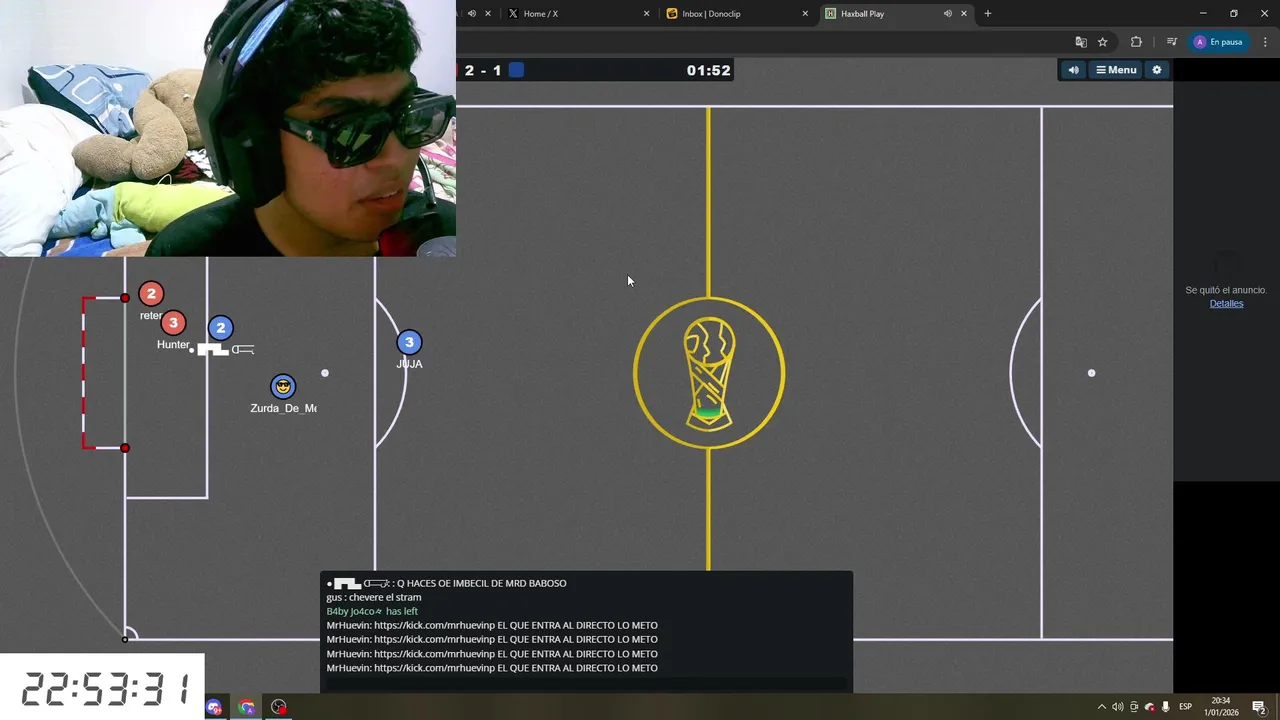Bookmark this page with the star

tap(1103, 42)
